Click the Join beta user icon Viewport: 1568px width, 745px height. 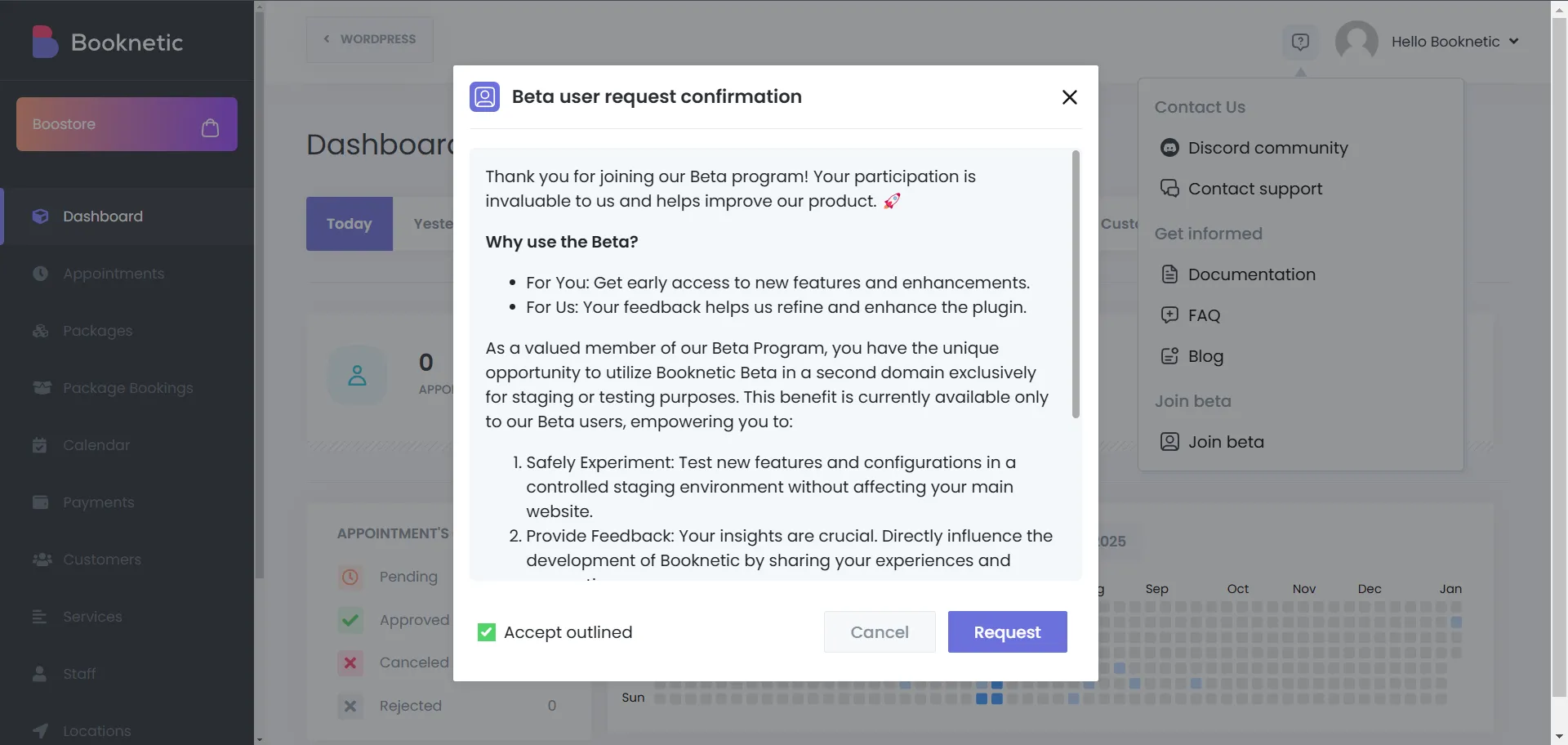coord(1169,442)
